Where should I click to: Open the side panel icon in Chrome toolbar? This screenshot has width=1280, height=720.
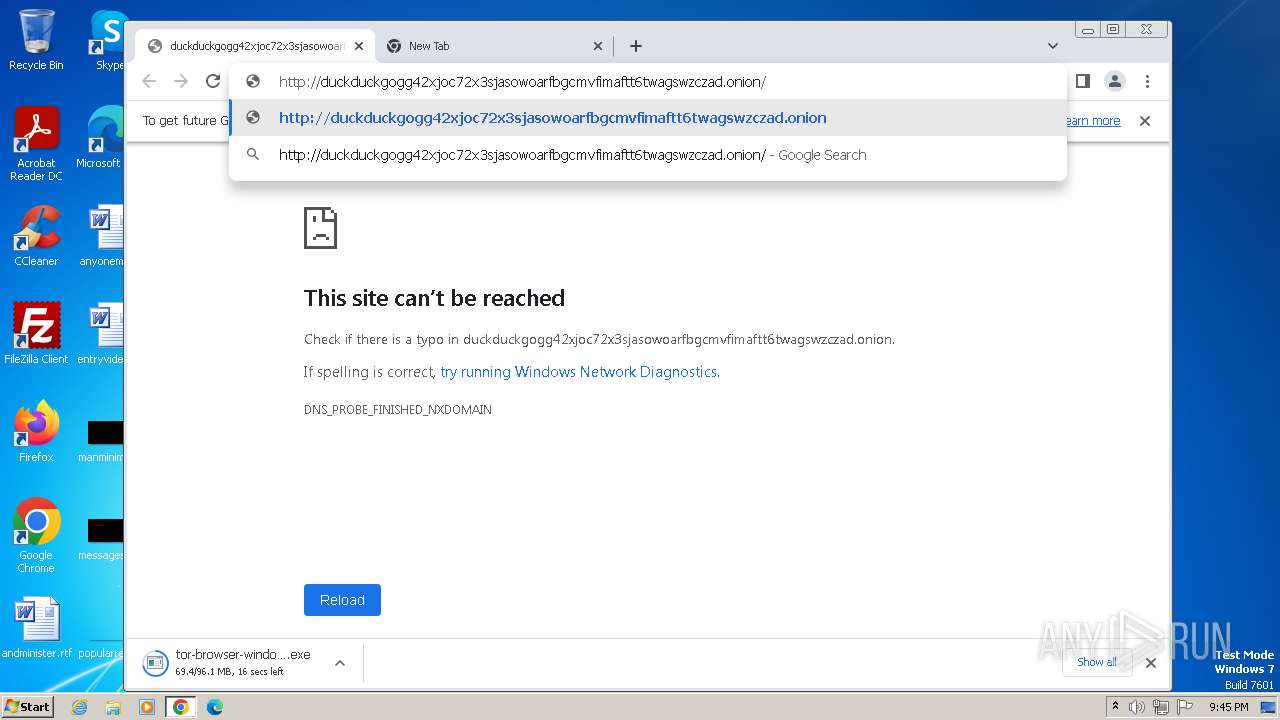point(1082,81)
